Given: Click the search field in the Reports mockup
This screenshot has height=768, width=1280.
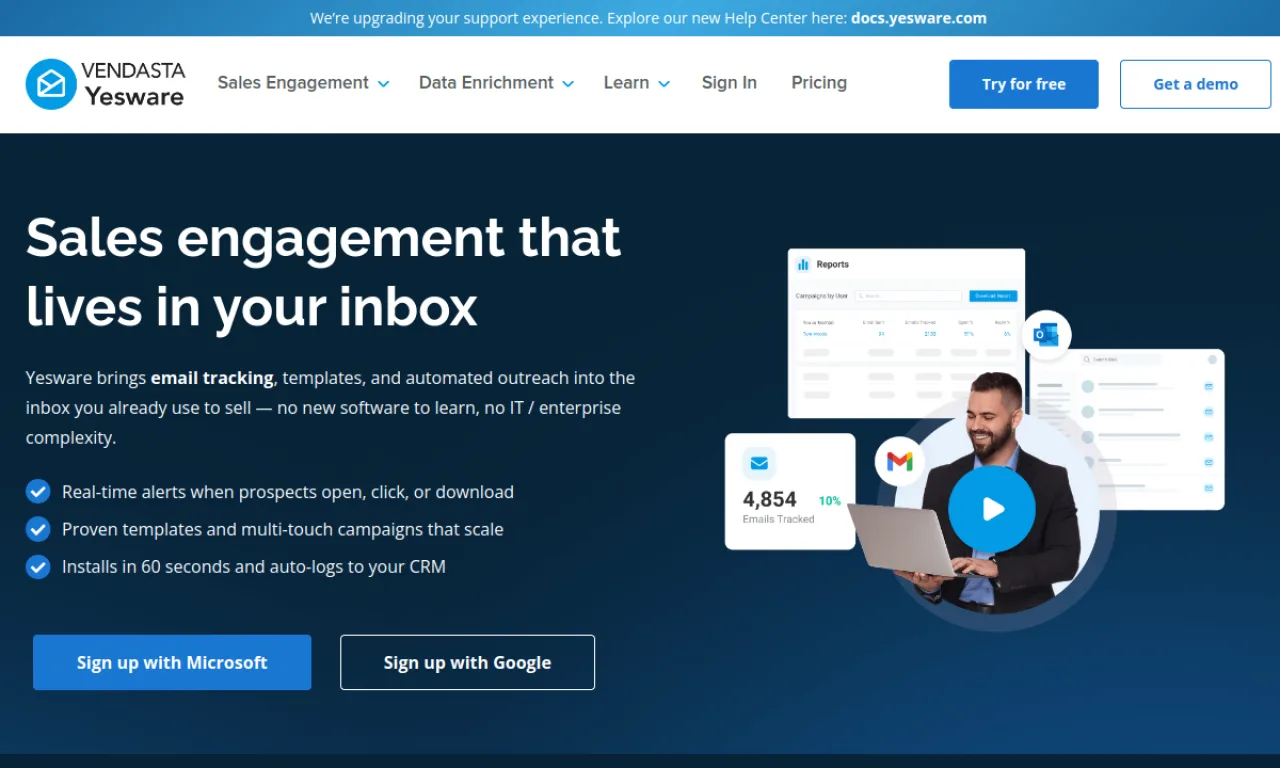Looking at the screenshot, I should tap(908, 296).
